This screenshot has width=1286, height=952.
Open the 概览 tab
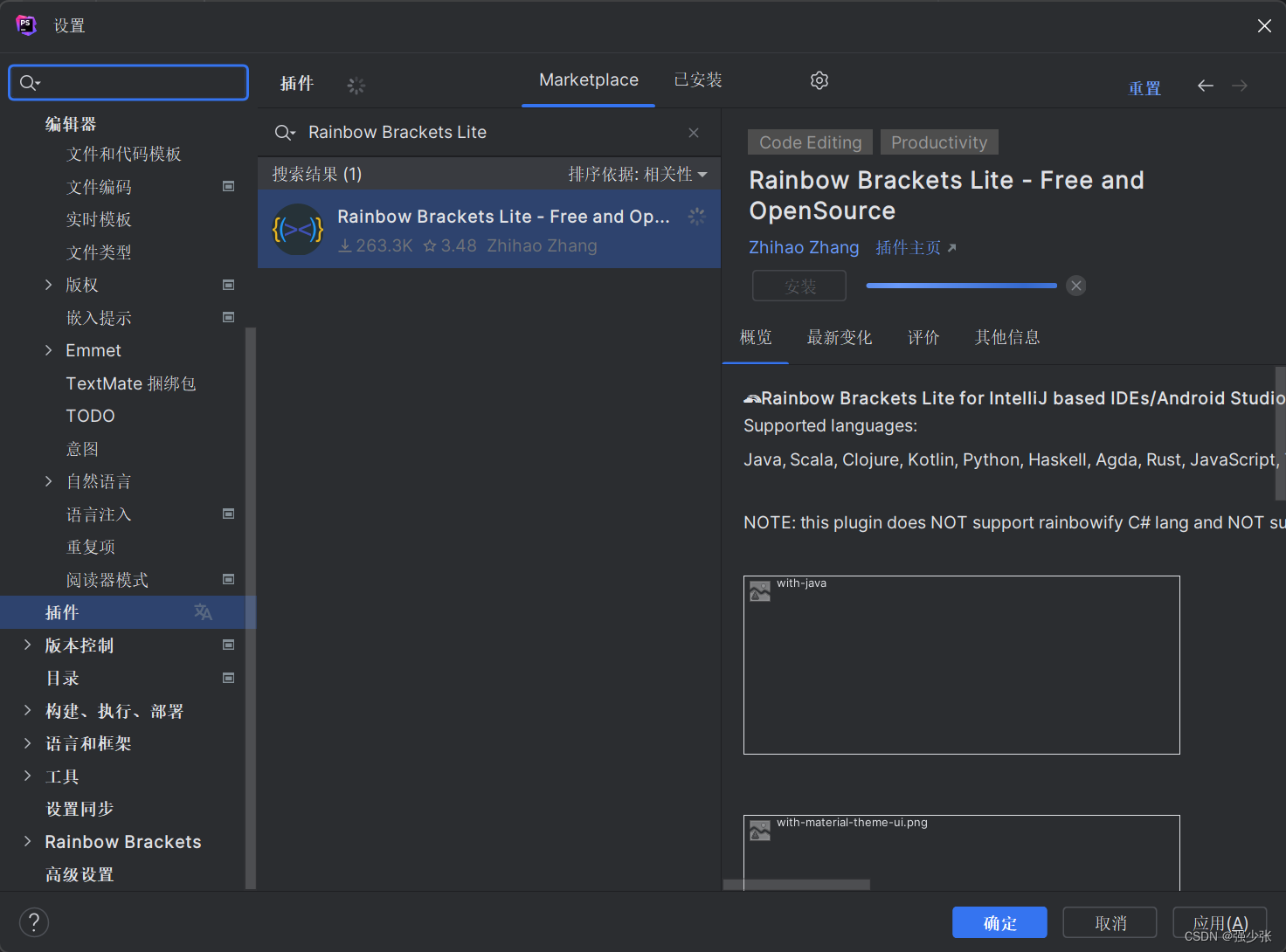click(756, 338)
